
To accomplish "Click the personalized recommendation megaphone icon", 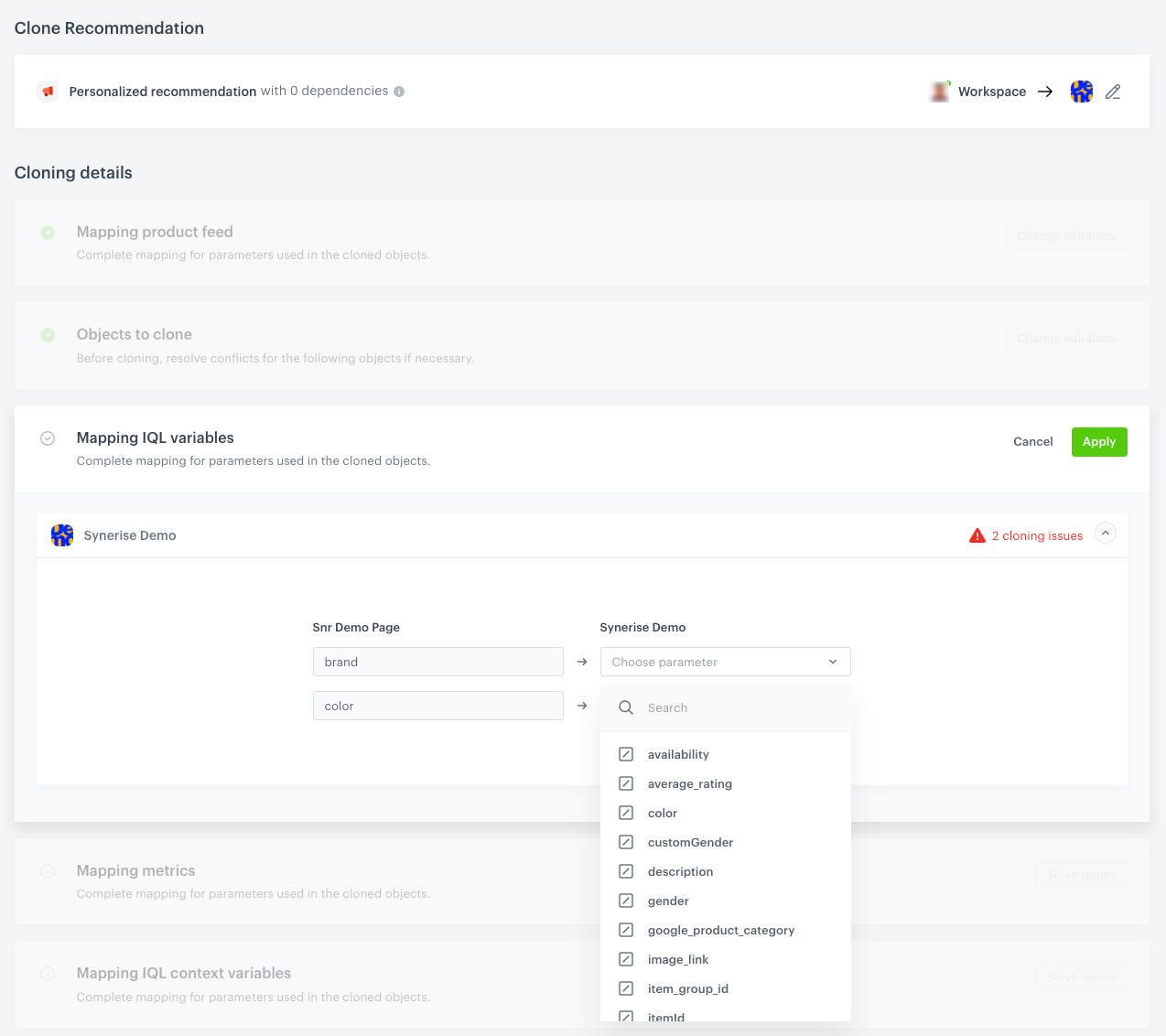I will (47, 91).
